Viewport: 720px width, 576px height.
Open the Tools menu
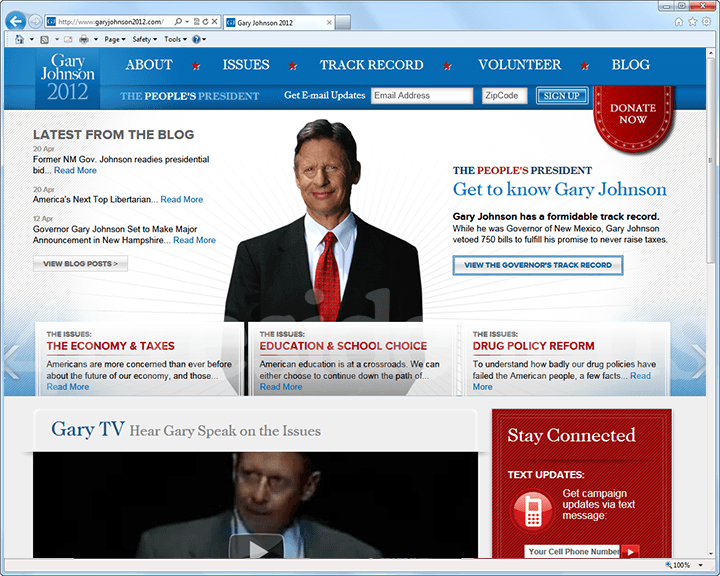click(x=175, y=40)
